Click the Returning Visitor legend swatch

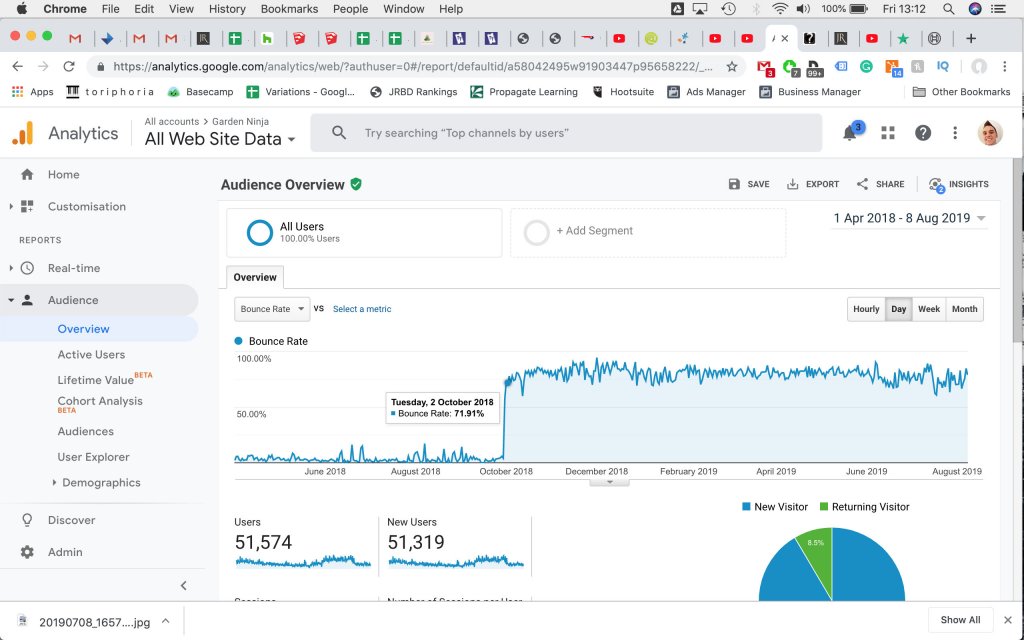pyautogui.click(x=824, y=507)
